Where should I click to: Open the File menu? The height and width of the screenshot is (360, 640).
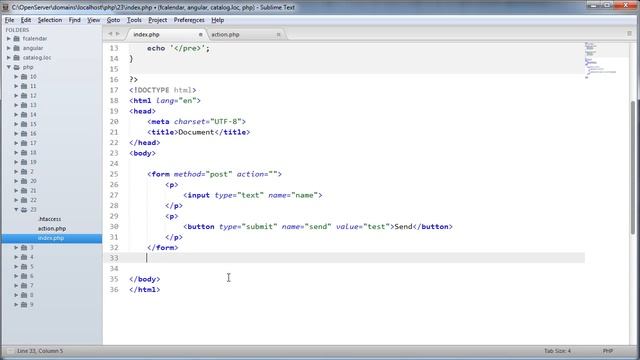tap(9, 20)
